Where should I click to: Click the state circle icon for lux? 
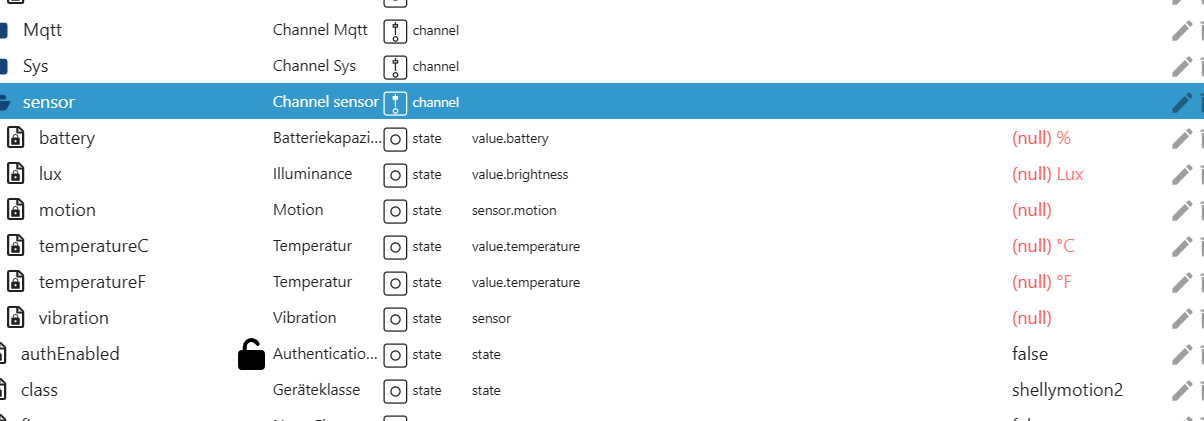click(395, 174)
